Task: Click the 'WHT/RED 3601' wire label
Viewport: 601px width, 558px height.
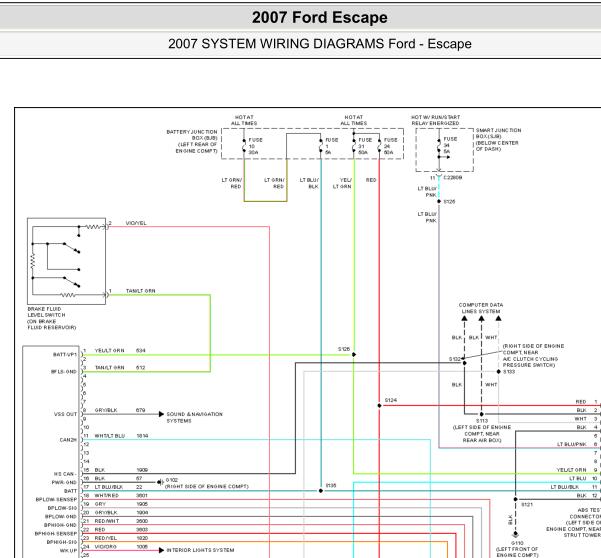Action: [x=121, y=496]
